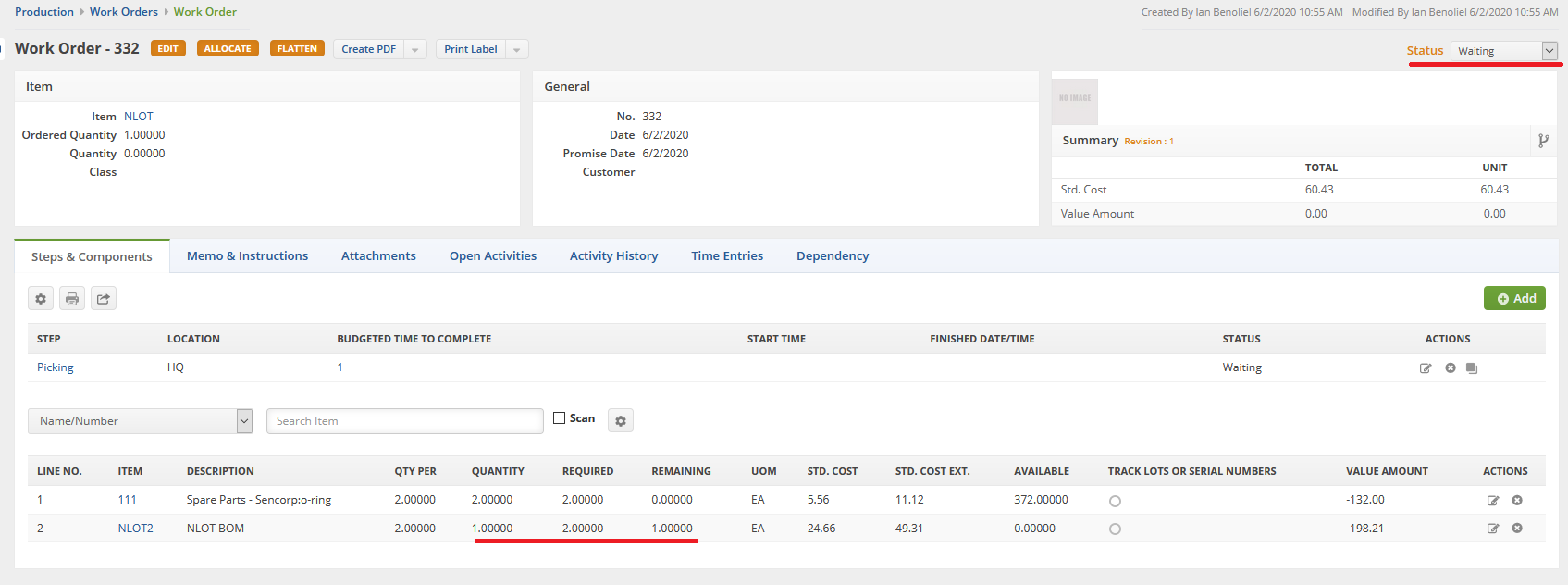The width and height of the screenshot is (1568, 585).
Task: Expand the Create PDF dropdown arrow
Action: tap(415, 50)
